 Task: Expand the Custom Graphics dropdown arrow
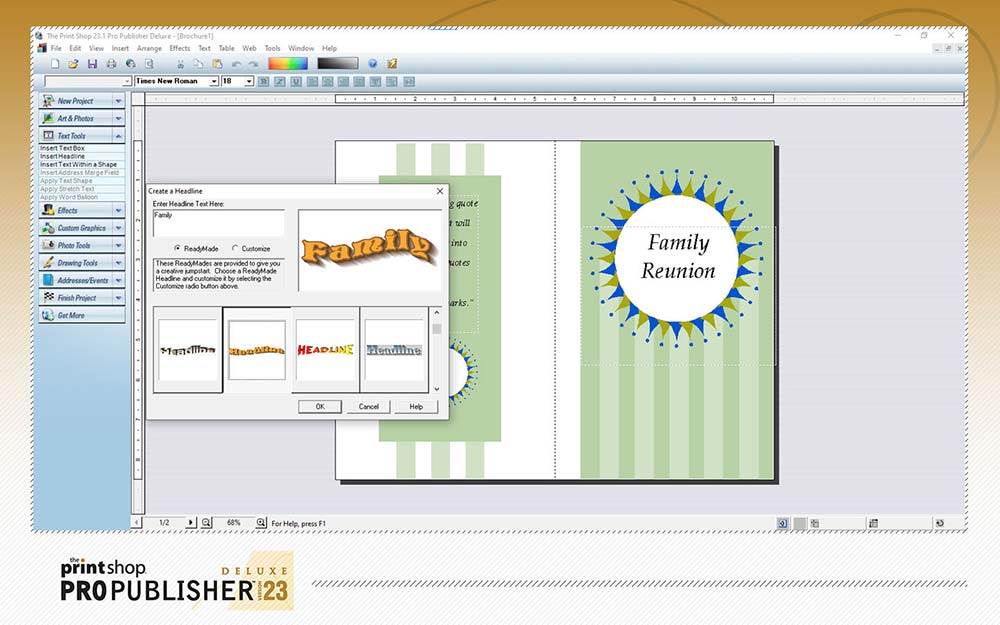point(119,228)
